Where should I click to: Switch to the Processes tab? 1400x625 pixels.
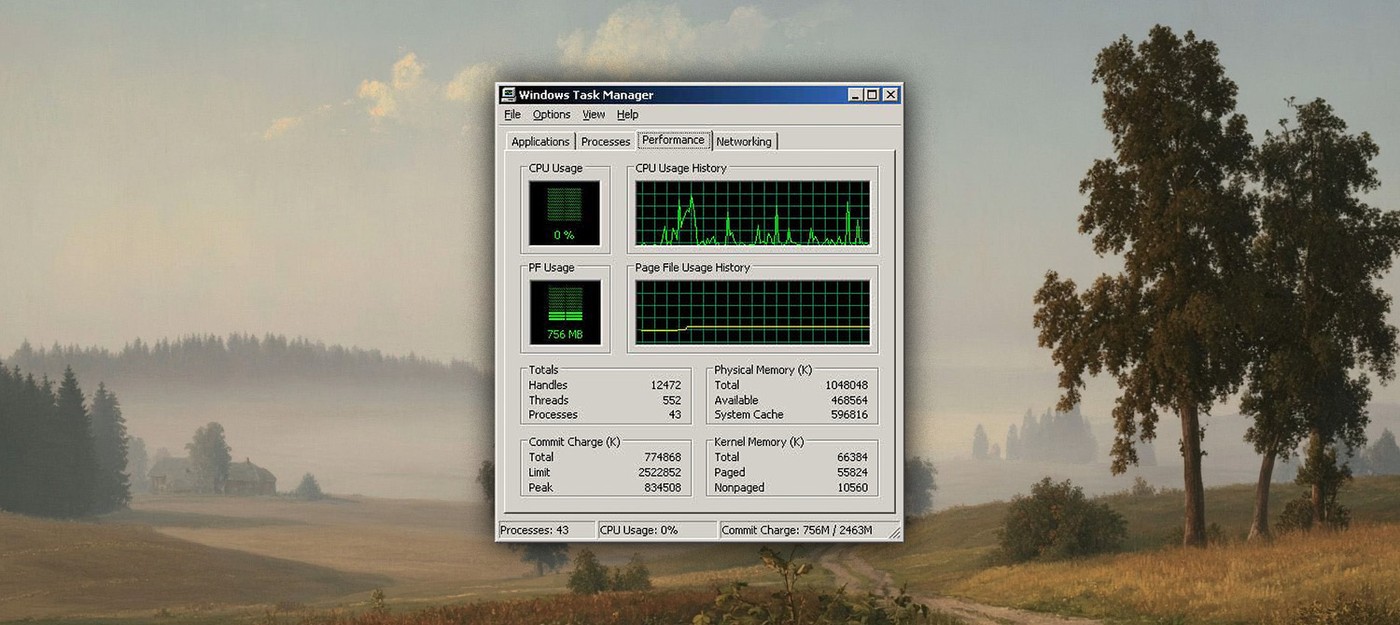coord(605,142)
